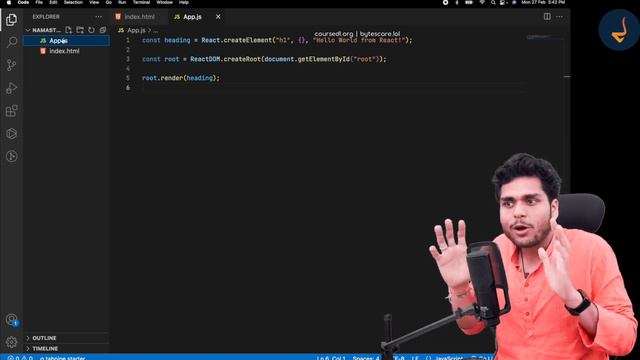This screenshot has width=640, height=360.
Task: Click the errors and warnings status counter
Action: [x=20, y=358]
